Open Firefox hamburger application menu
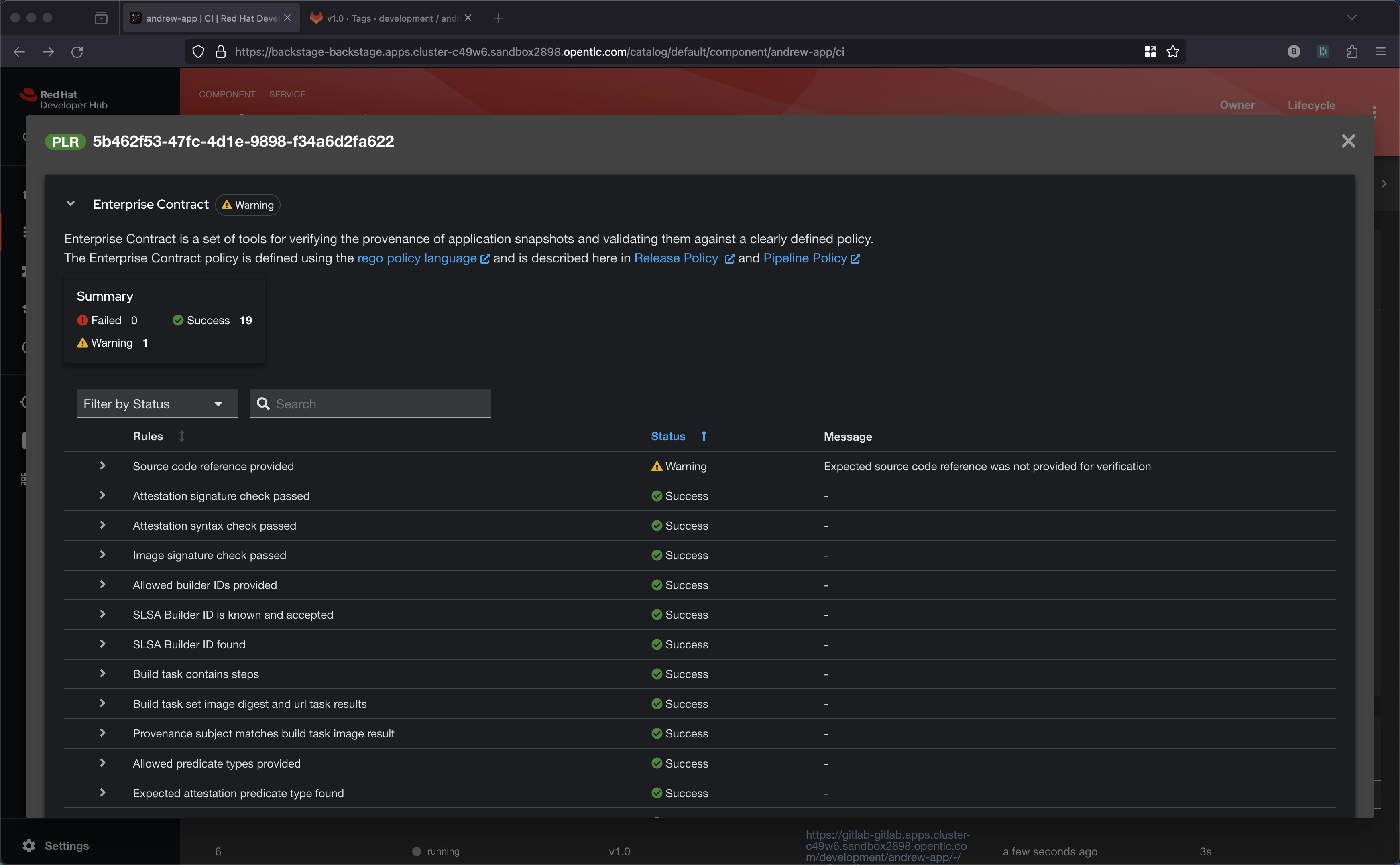Image resolution: width=1400 pixels, height=865 pixels. pyautogui.click(x=1381, y=51)
